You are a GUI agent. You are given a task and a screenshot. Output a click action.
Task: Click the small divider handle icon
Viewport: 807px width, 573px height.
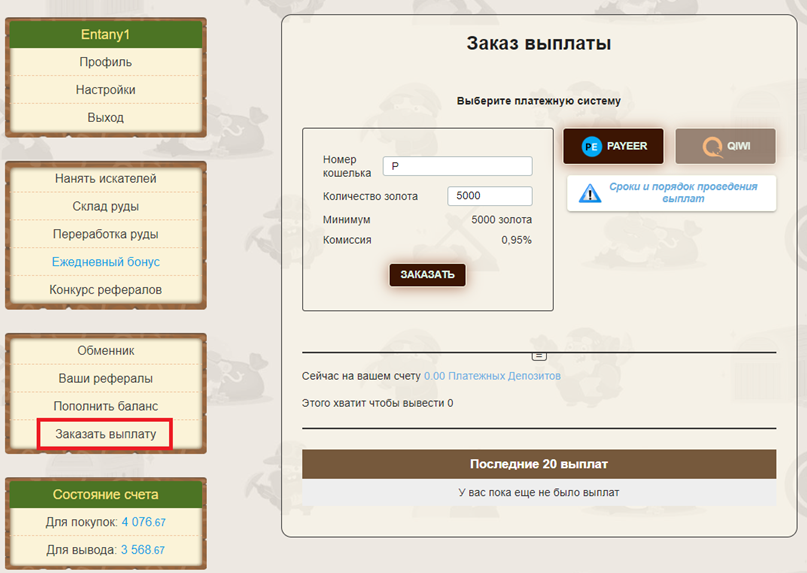point(539,356)
